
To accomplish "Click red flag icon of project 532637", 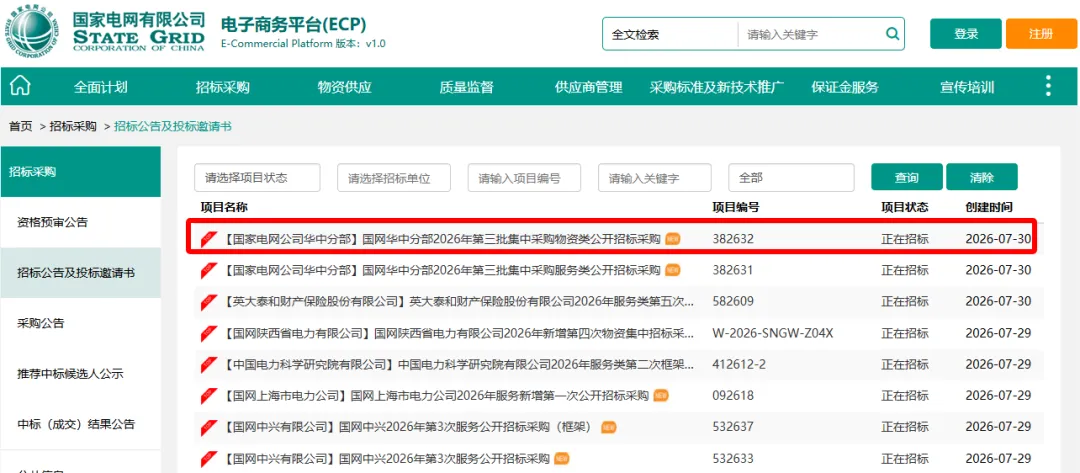I will click(x=209, y=427).
